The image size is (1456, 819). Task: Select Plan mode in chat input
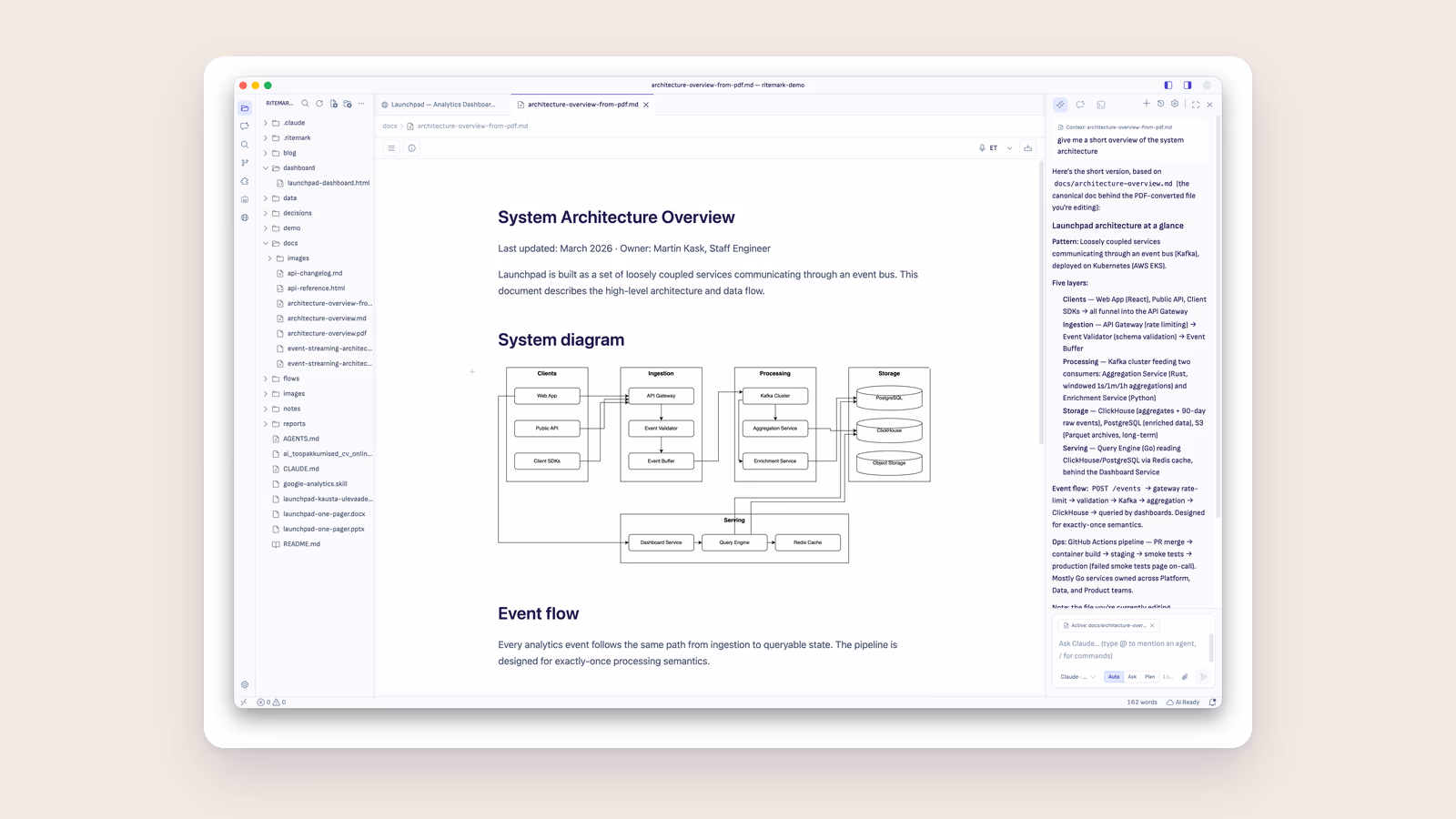[1150, 677]
